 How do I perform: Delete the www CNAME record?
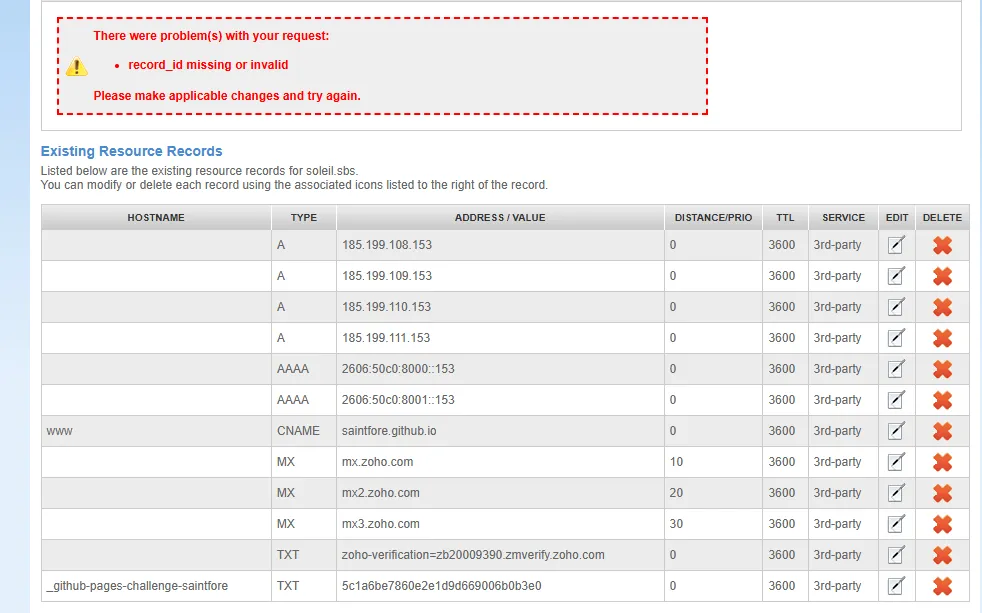[x=942, y=431]
